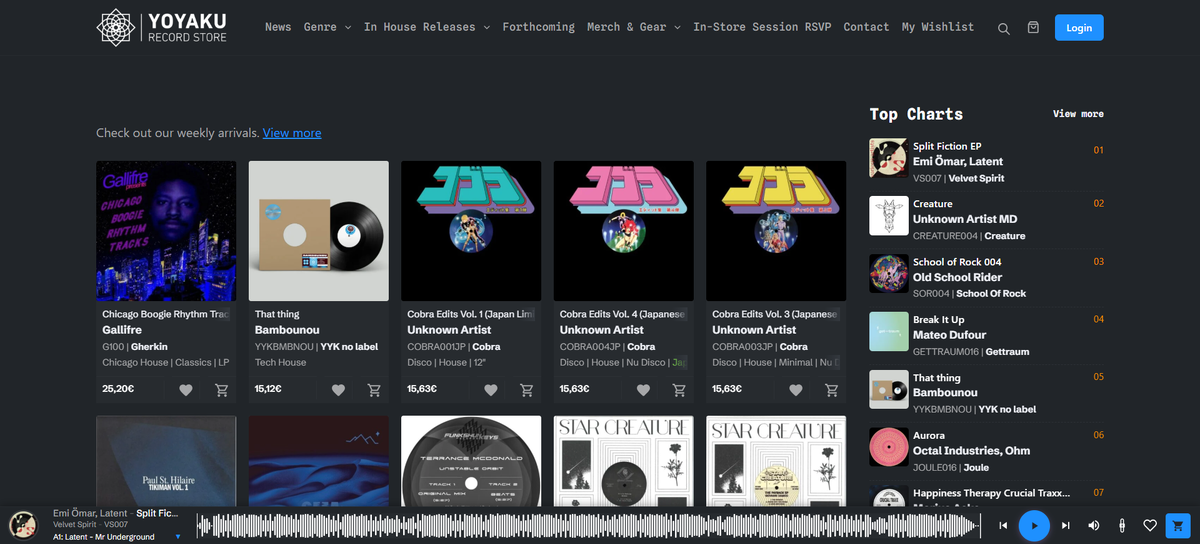Wishlist the playing track with heart
This screenshot has width=1200, height=544.
[x=1150, y=525]
